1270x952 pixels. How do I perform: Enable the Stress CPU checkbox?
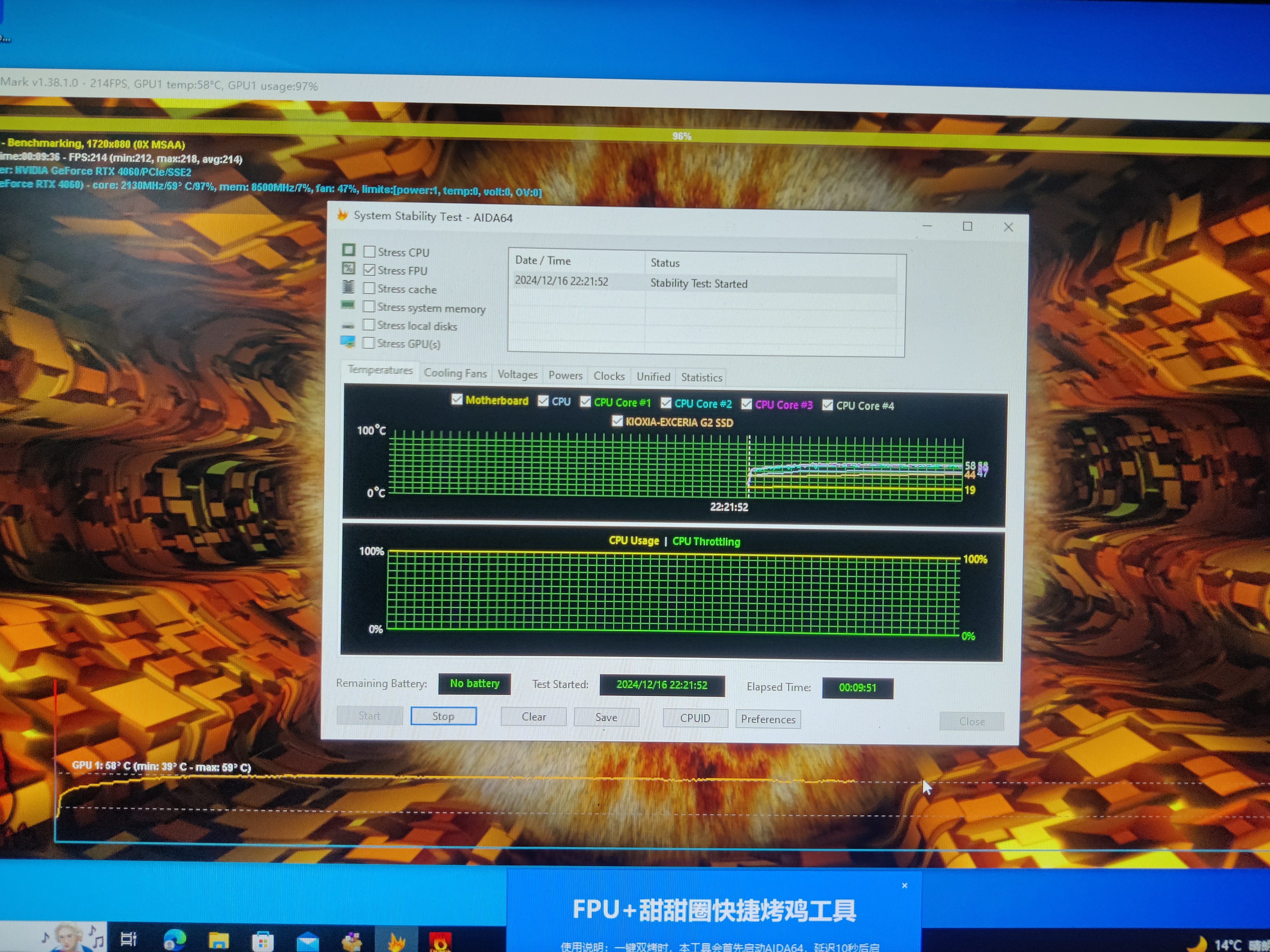click(370, 251)
